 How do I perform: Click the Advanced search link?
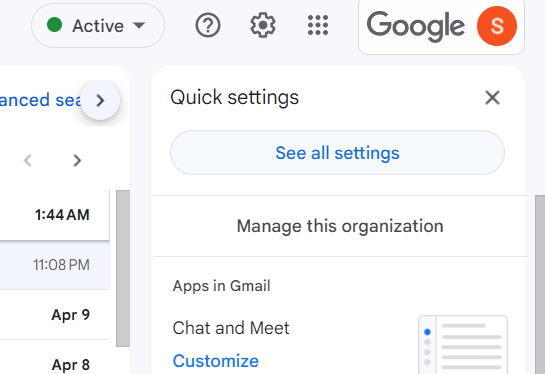click(x=40, y=100)
